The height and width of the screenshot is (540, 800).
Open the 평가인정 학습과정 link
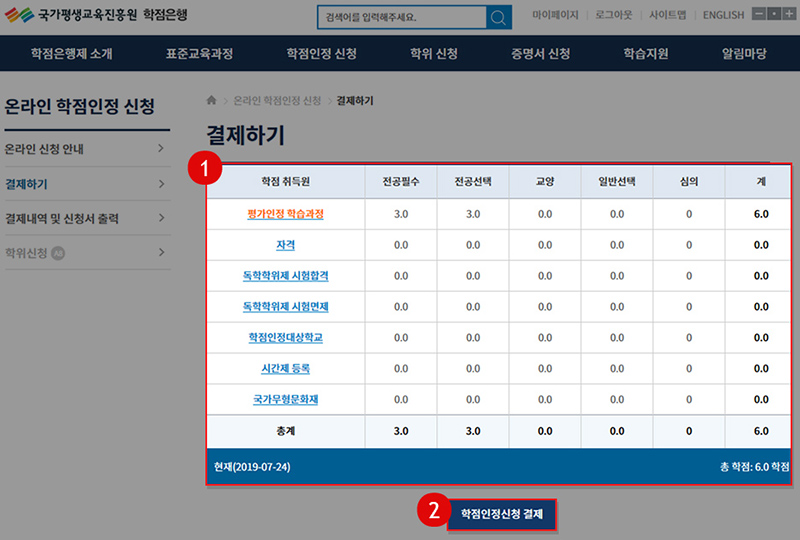[285, 214]
